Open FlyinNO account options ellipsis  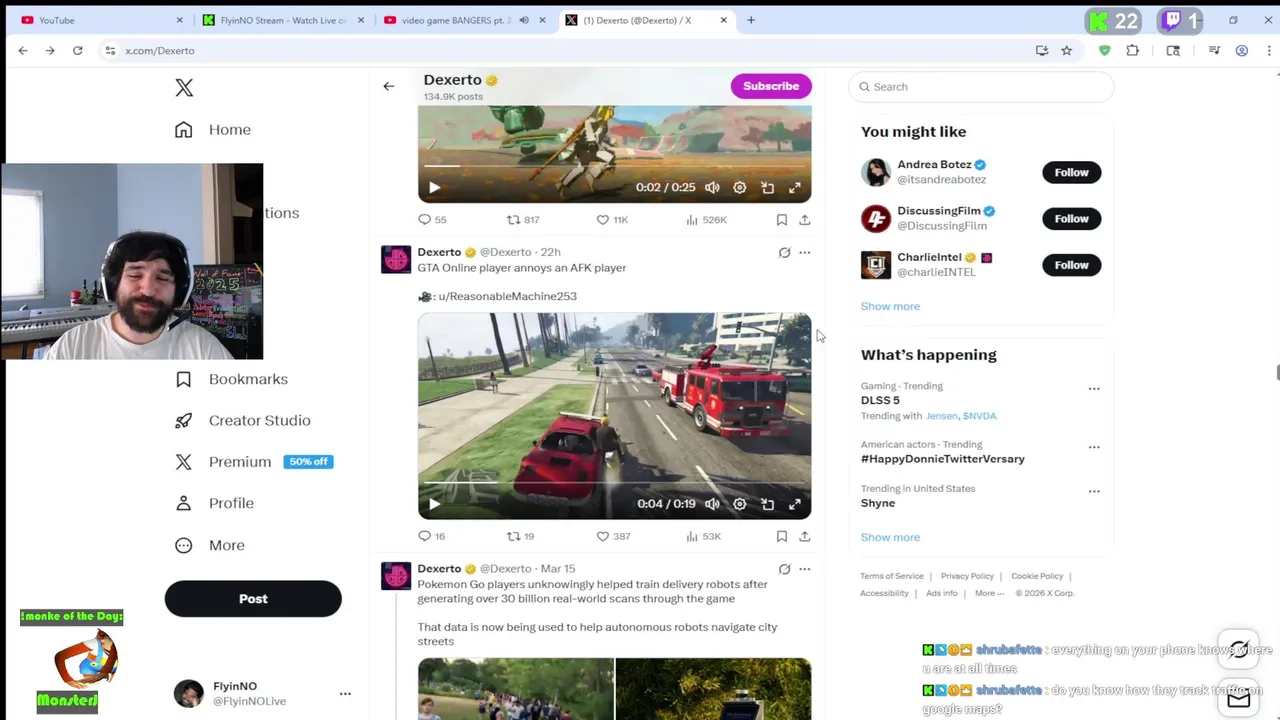pos(345,694)
